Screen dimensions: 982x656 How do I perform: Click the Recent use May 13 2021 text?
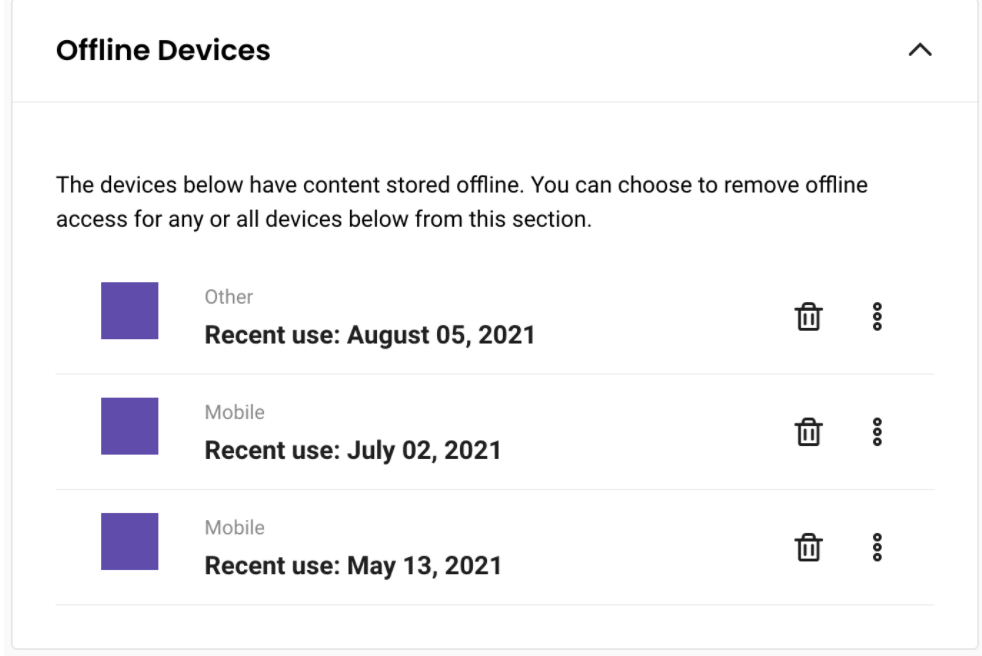pos(351,565)
